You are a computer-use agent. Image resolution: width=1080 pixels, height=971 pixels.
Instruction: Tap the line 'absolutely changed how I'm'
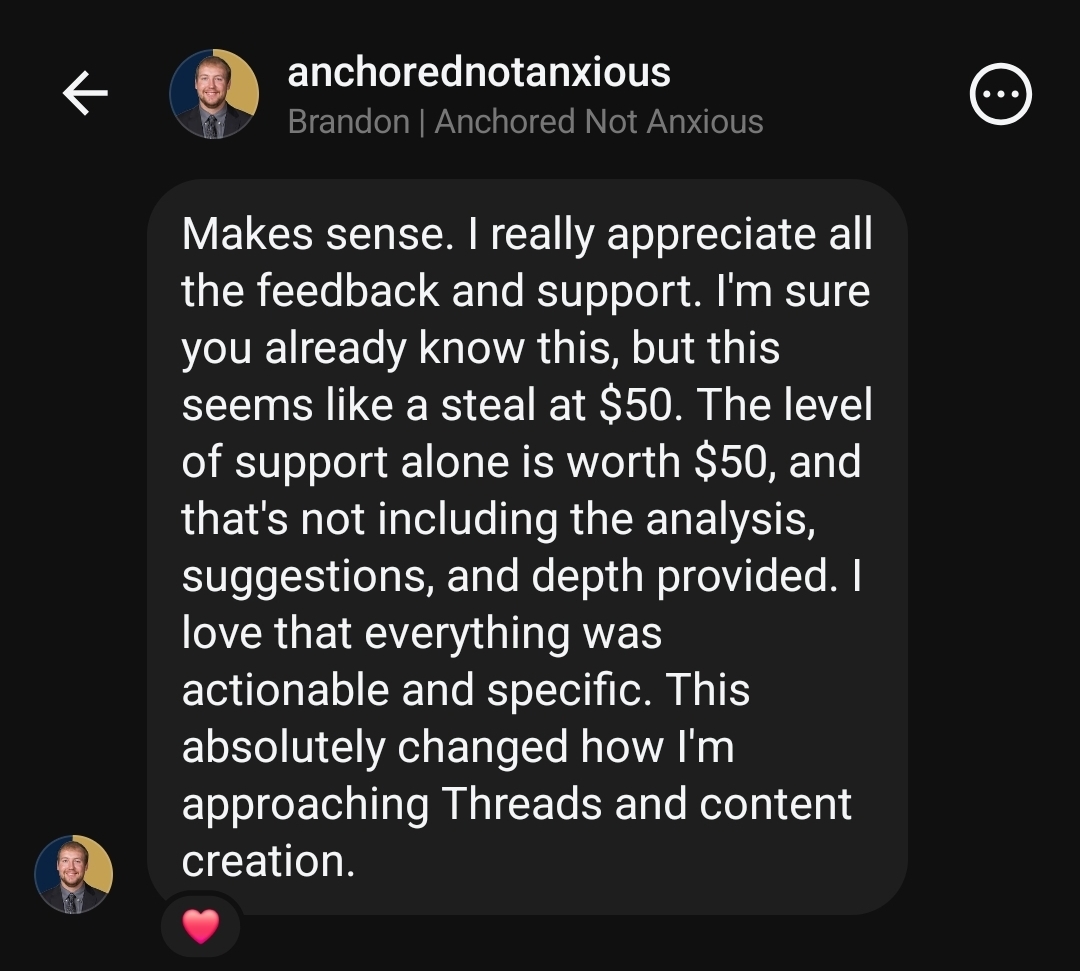point(458,747)
